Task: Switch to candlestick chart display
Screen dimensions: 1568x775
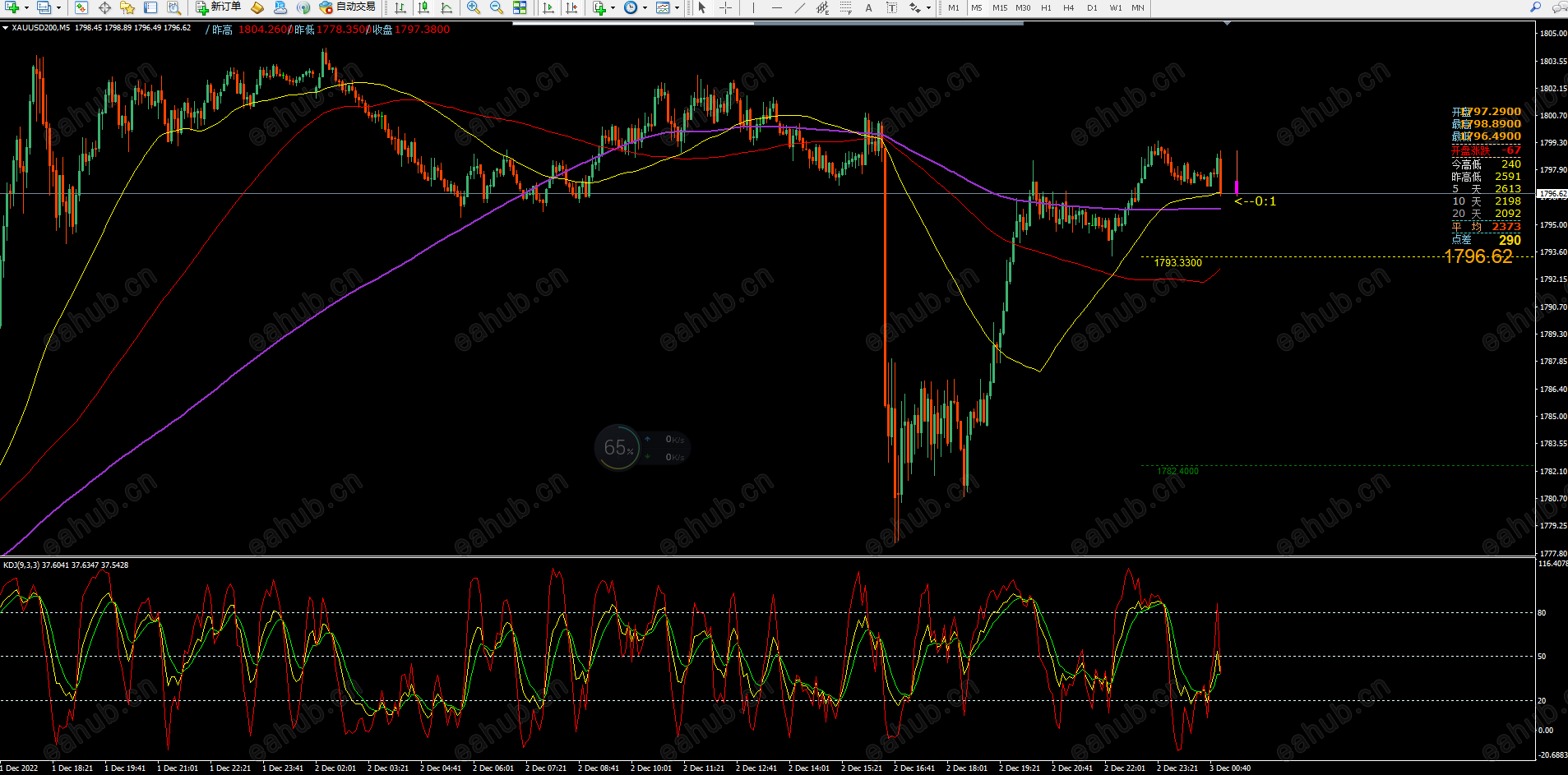Action: 423,7
